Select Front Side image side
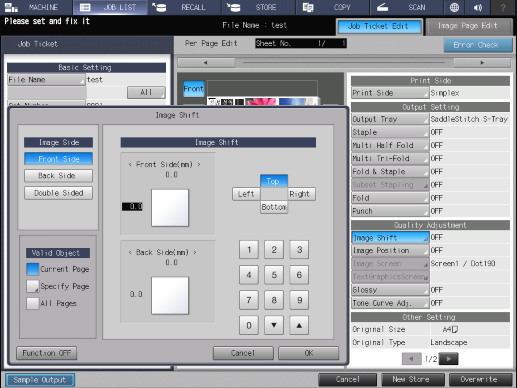517x388 pixels. tap(58, 159)
